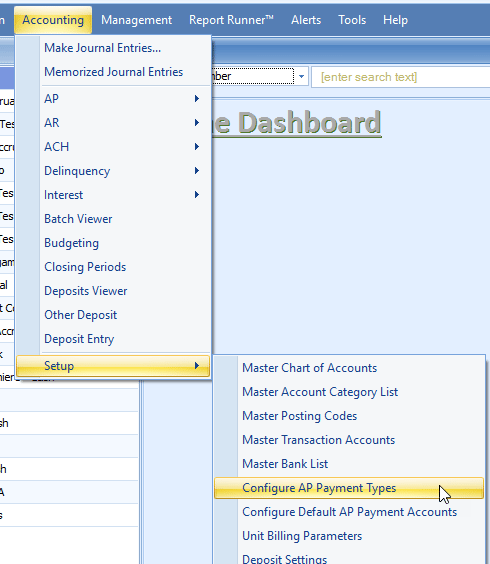490x564 pixels.
Task: Select Deposit Entry menu item
Action: point(113,339)
